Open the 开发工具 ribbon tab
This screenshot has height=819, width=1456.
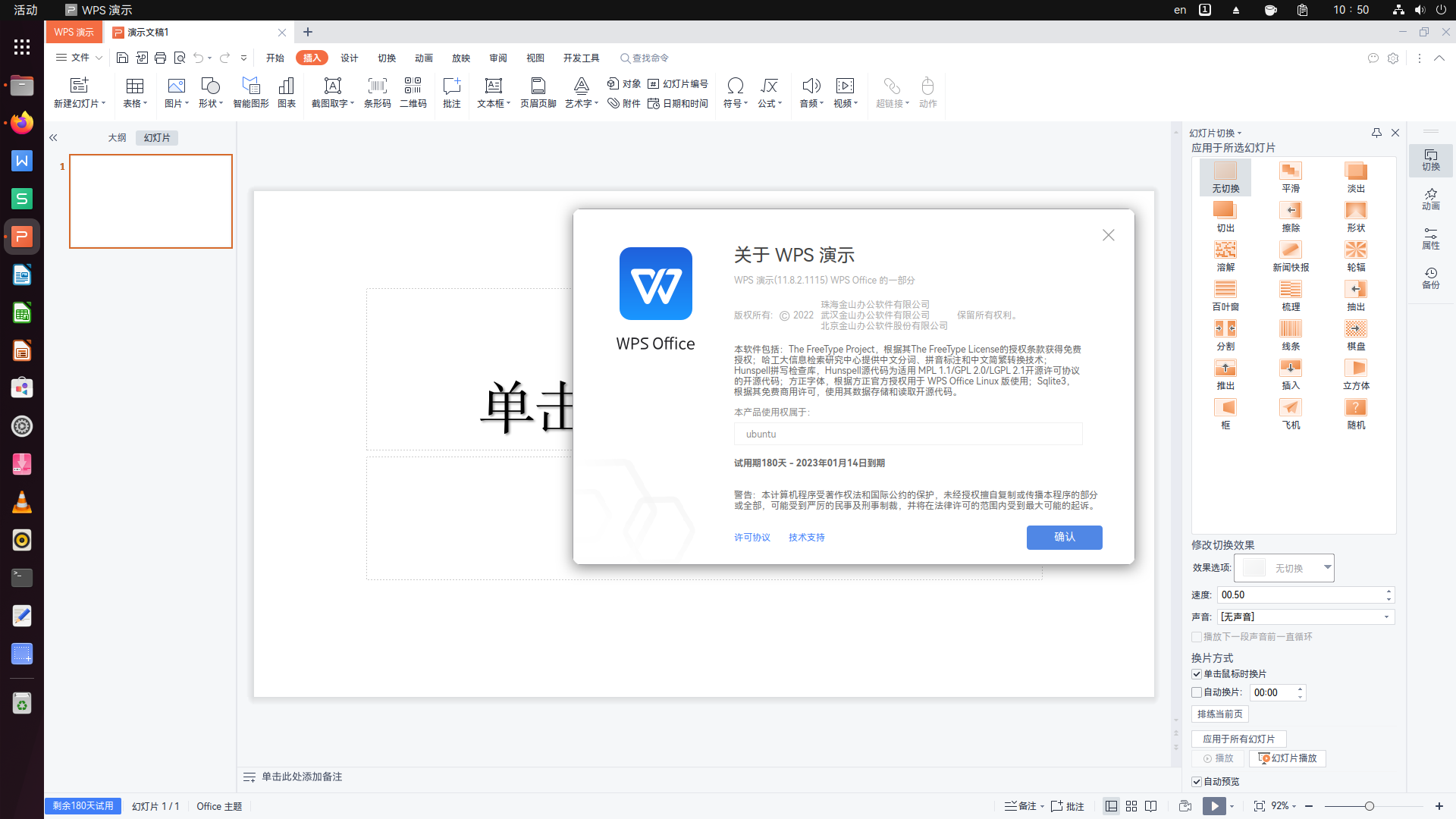(x=582, y=58)
